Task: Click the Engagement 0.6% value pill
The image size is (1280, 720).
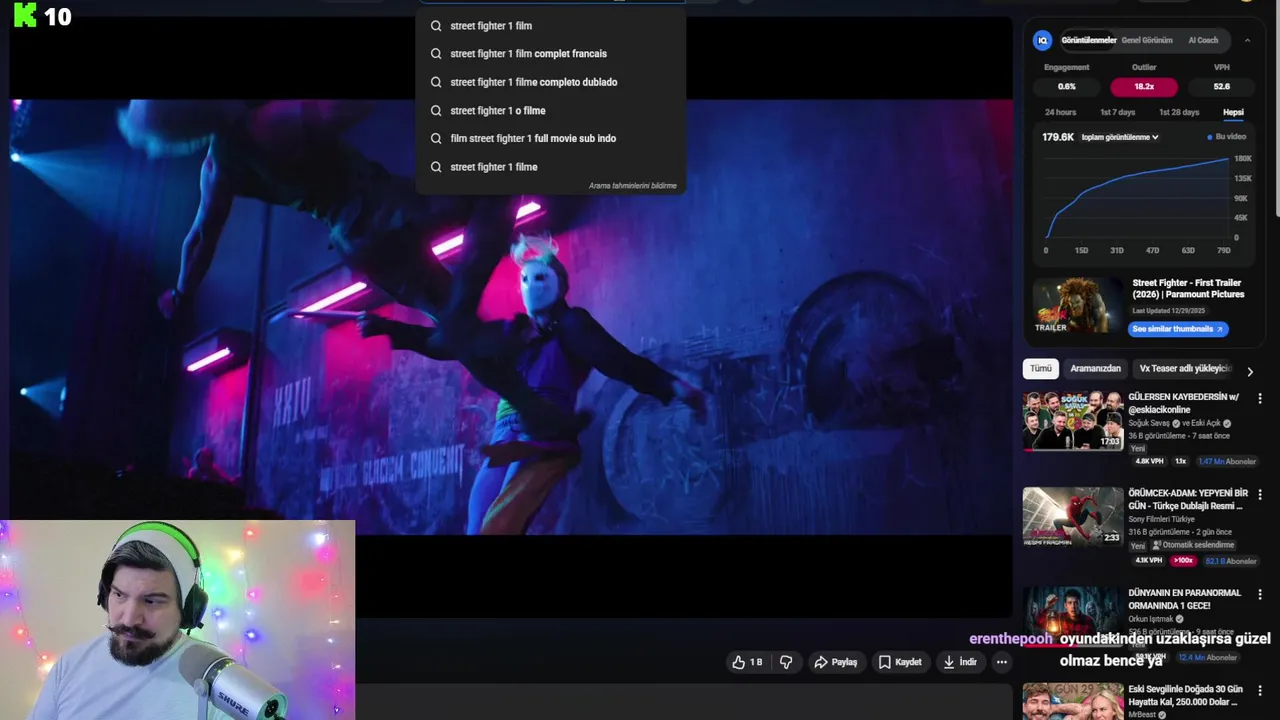Action: pos(1067,87)
